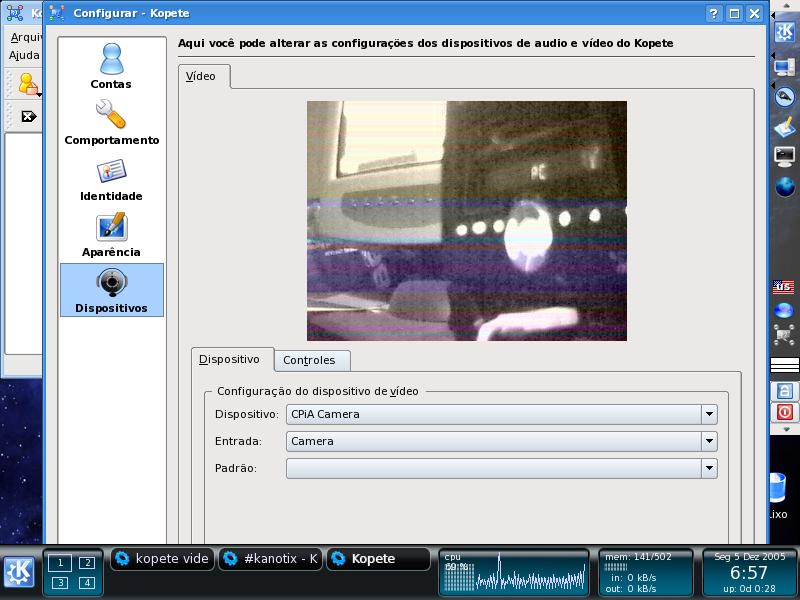Image resolution: width=800 pixels, height=600 pixels.
Task: Switch to the Vídeo tab
Action: [x=204, y=77]
